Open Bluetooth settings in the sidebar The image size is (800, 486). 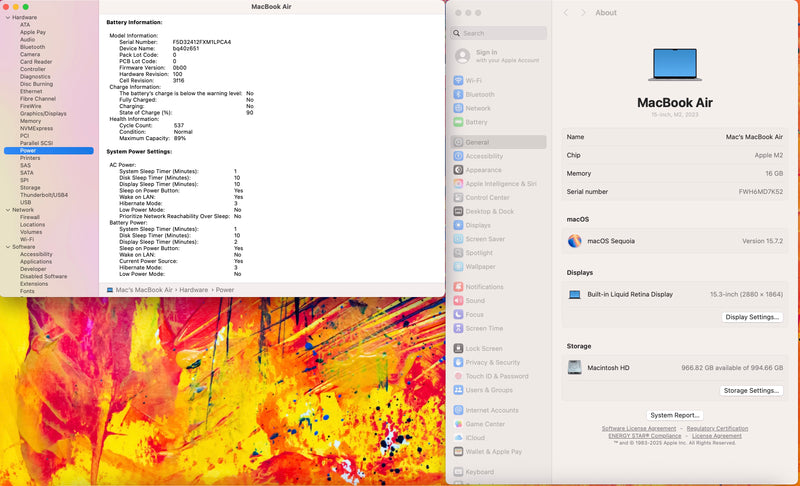pos(479,94)
